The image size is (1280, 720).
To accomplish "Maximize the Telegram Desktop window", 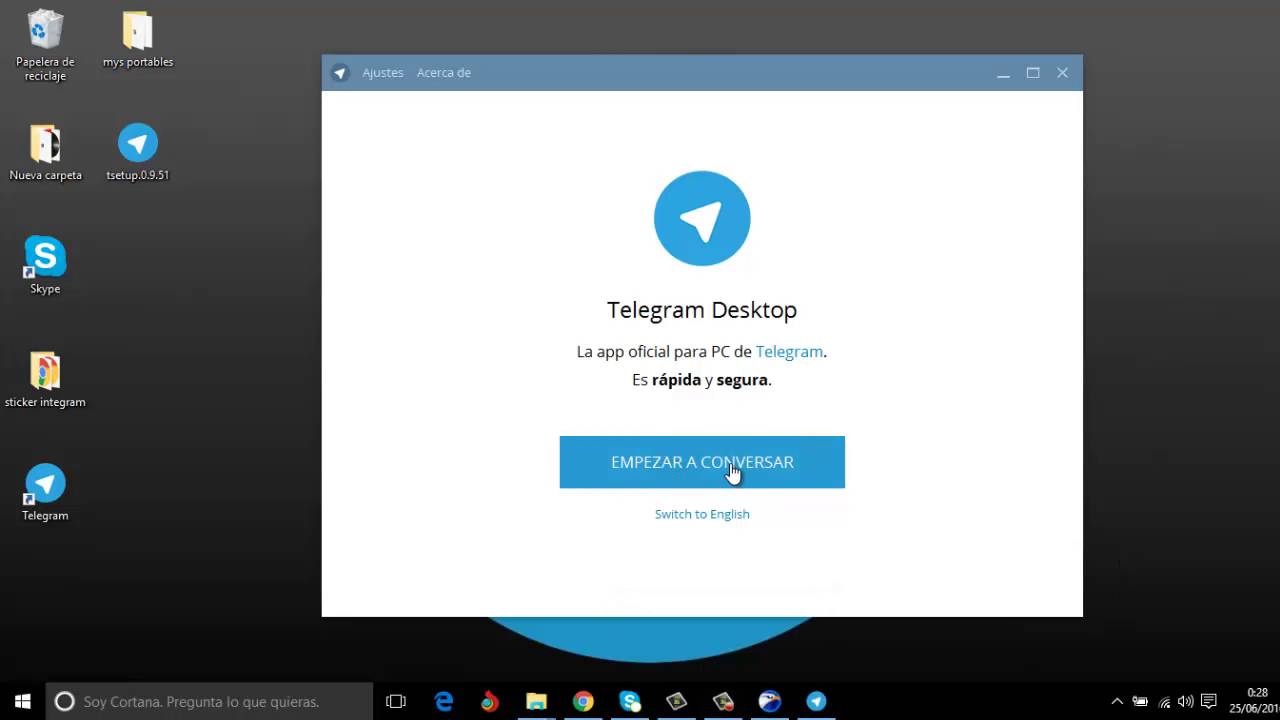I will pos(1033,73).
